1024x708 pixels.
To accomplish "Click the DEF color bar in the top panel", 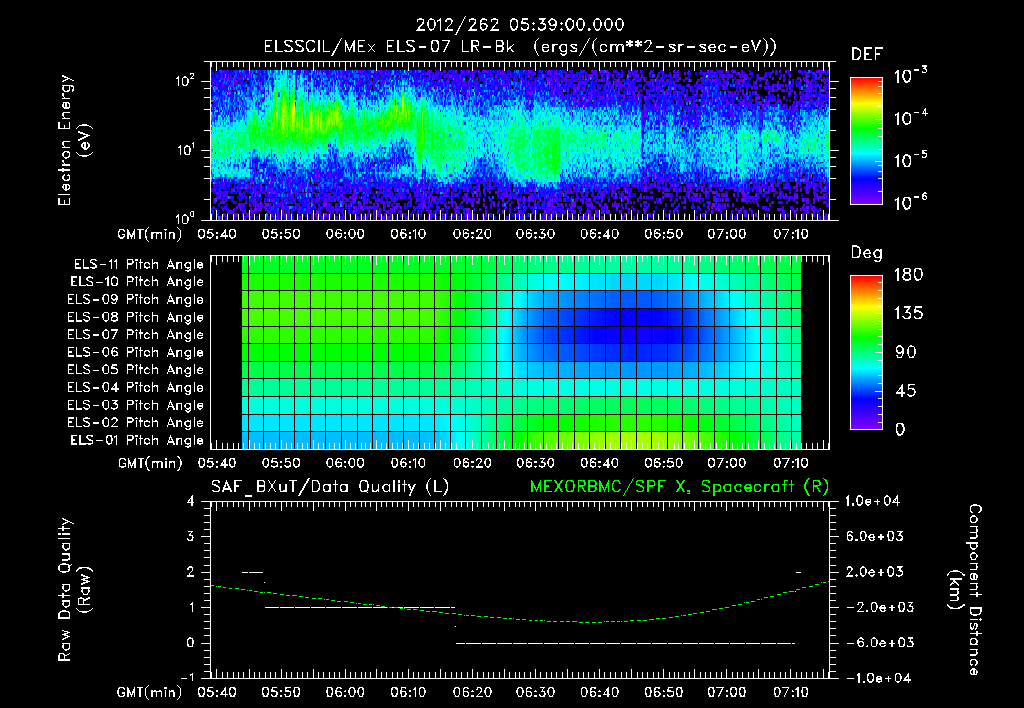I will [x=866, y=140].
